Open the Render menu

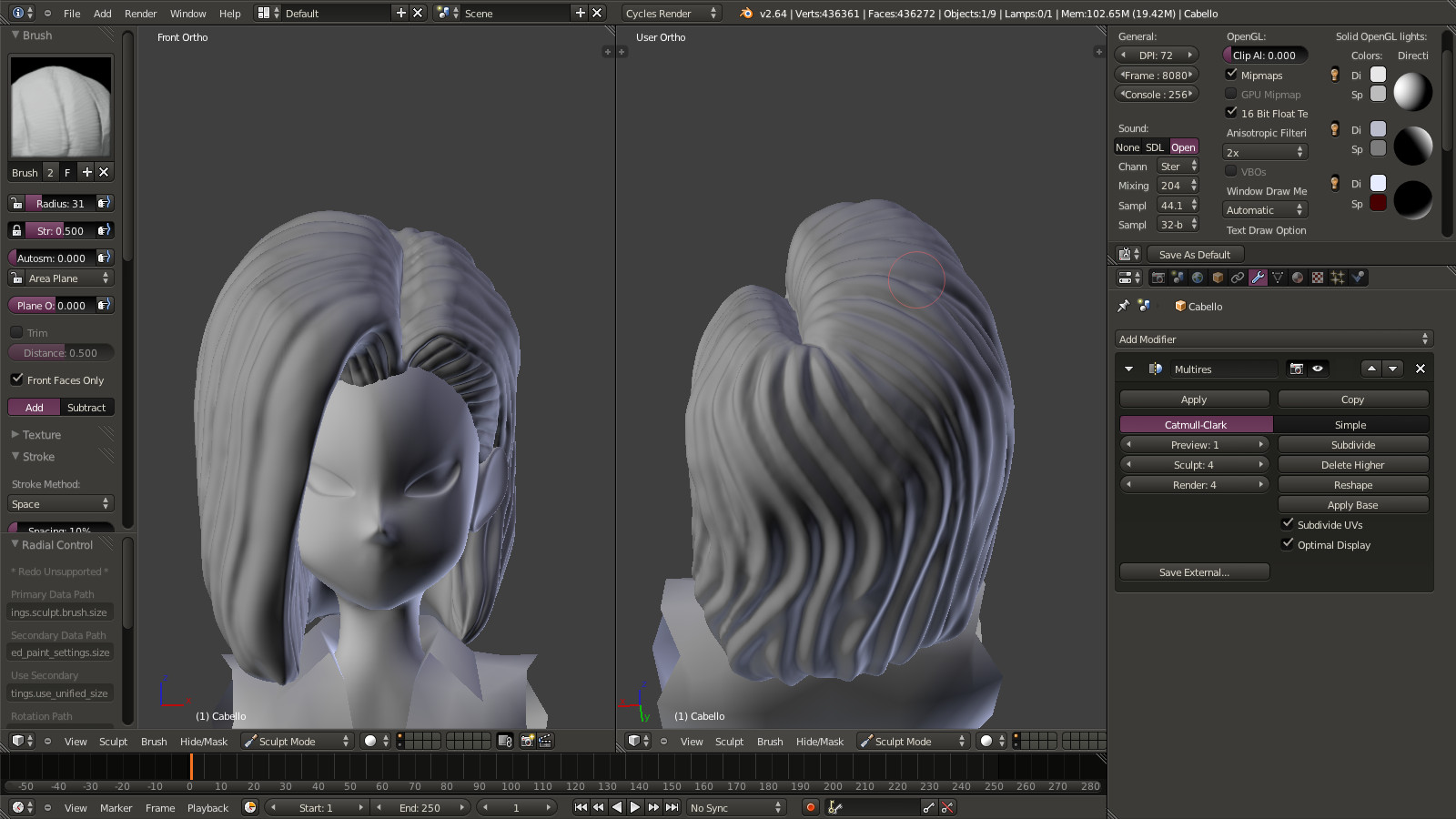pyautogui.click(x=140, y=14)
